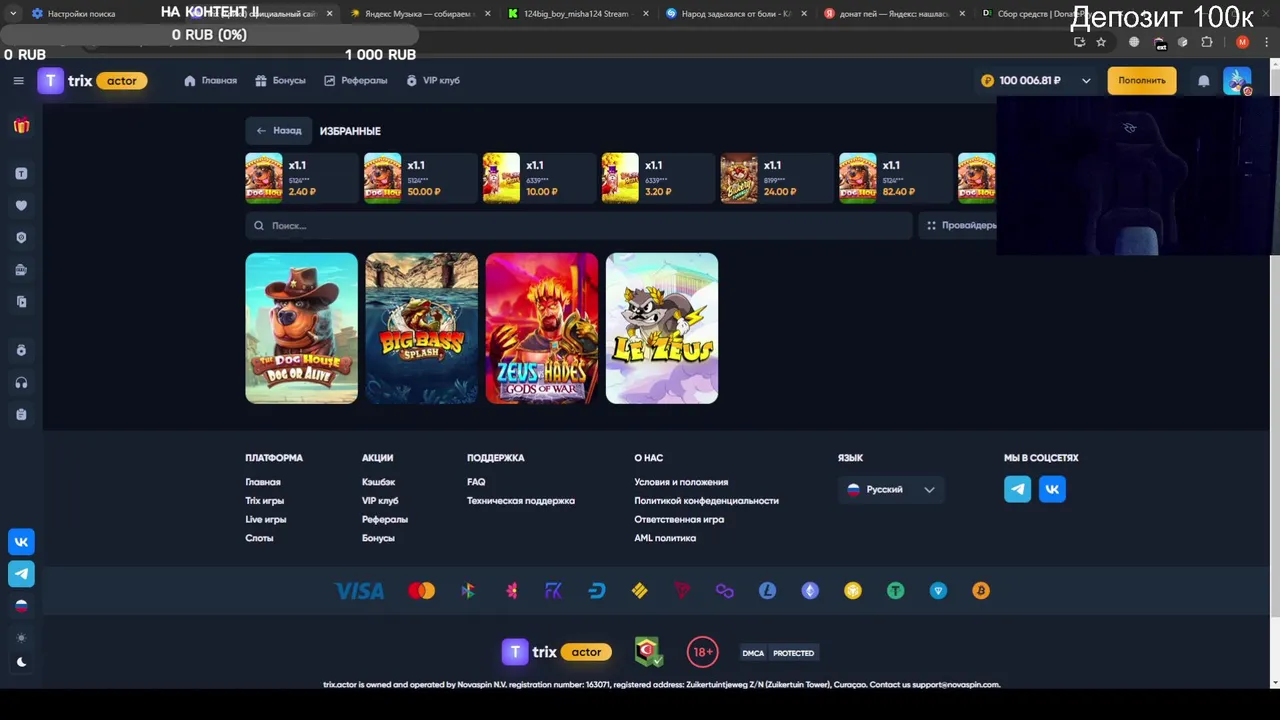
Task: Click the FK payment logo
Action: (x=553, y=591)
